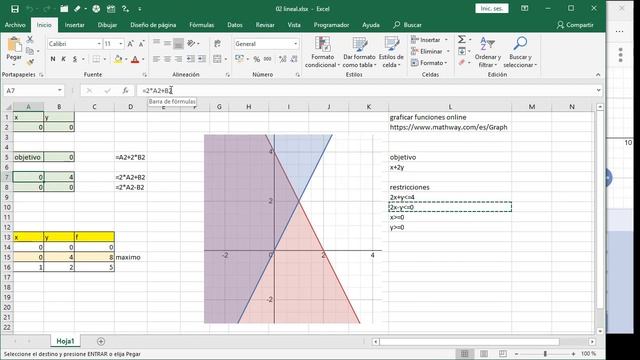Open the font size dropdown
The width and height of the screenshot is (640, 360).
click(121, 44)
